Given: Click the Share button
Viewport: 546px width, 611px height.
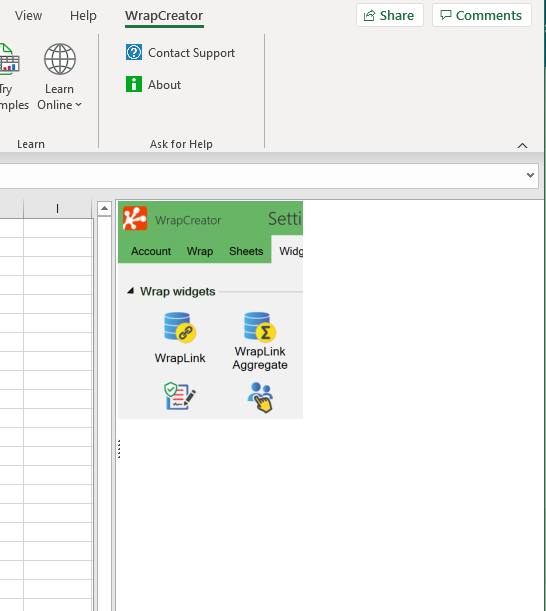Looking at the screenshot, I should (x=390, y=15).
